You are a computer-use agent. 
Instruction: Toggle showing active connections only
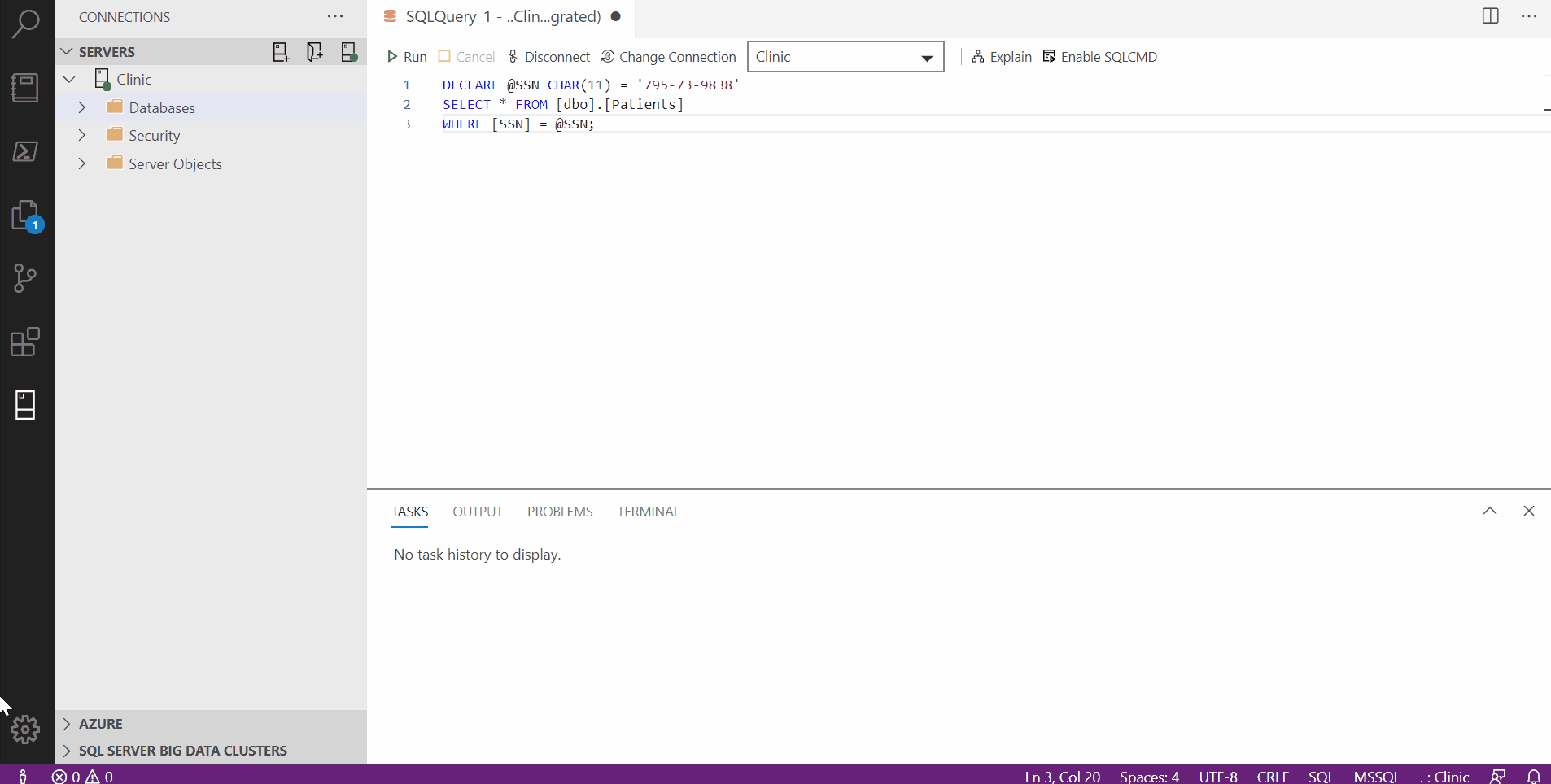[348, 51]
